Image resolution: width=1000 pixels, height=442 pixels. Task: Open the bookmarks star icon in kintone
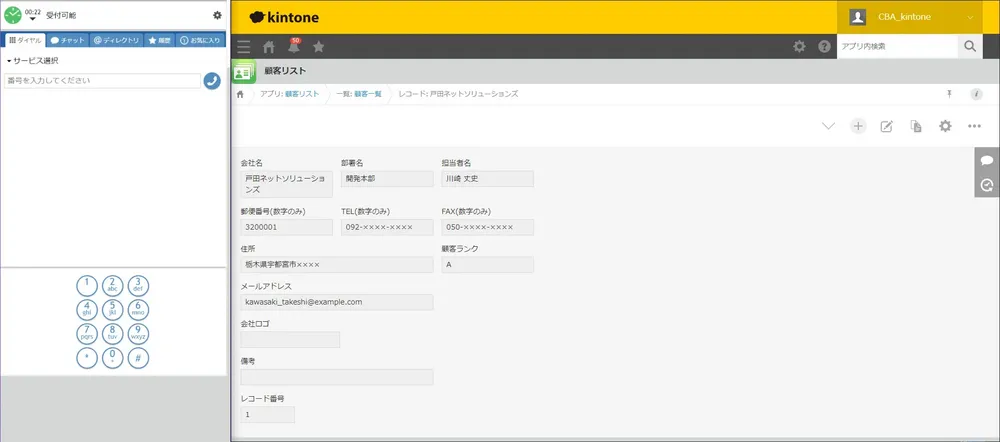tap(319, 46)
